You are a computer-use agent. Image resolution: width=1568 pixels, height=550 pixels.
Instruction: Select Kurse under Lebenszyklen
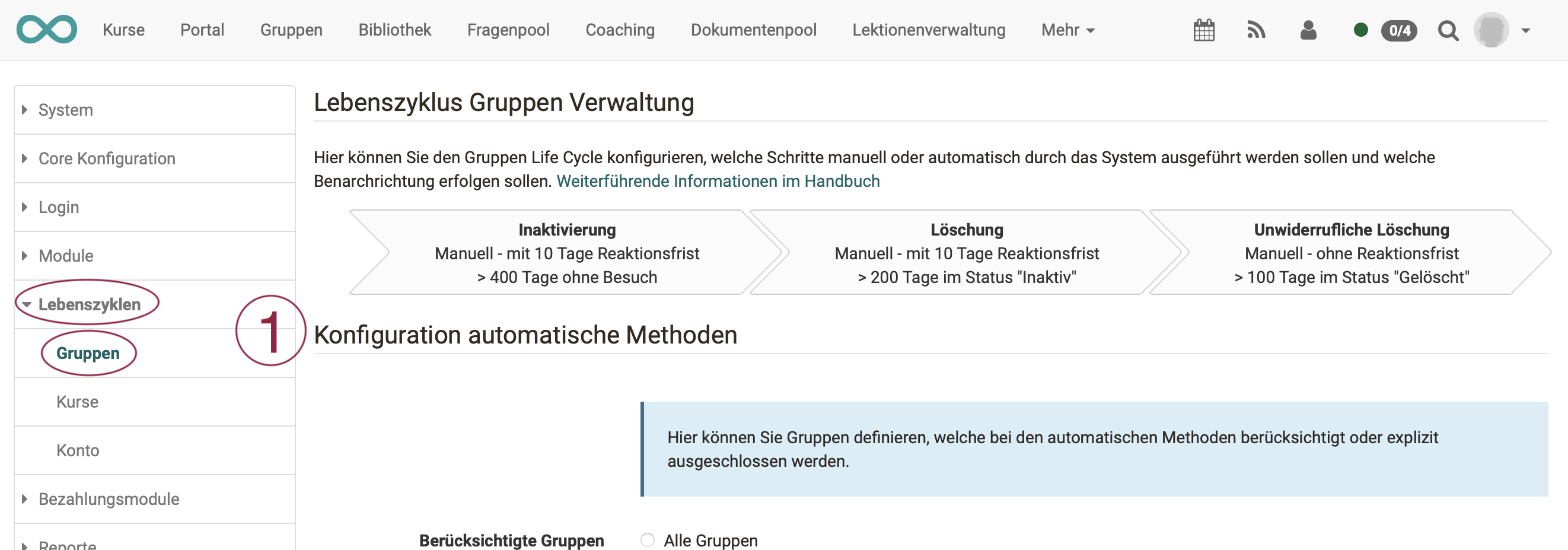[x=77, y=402]
